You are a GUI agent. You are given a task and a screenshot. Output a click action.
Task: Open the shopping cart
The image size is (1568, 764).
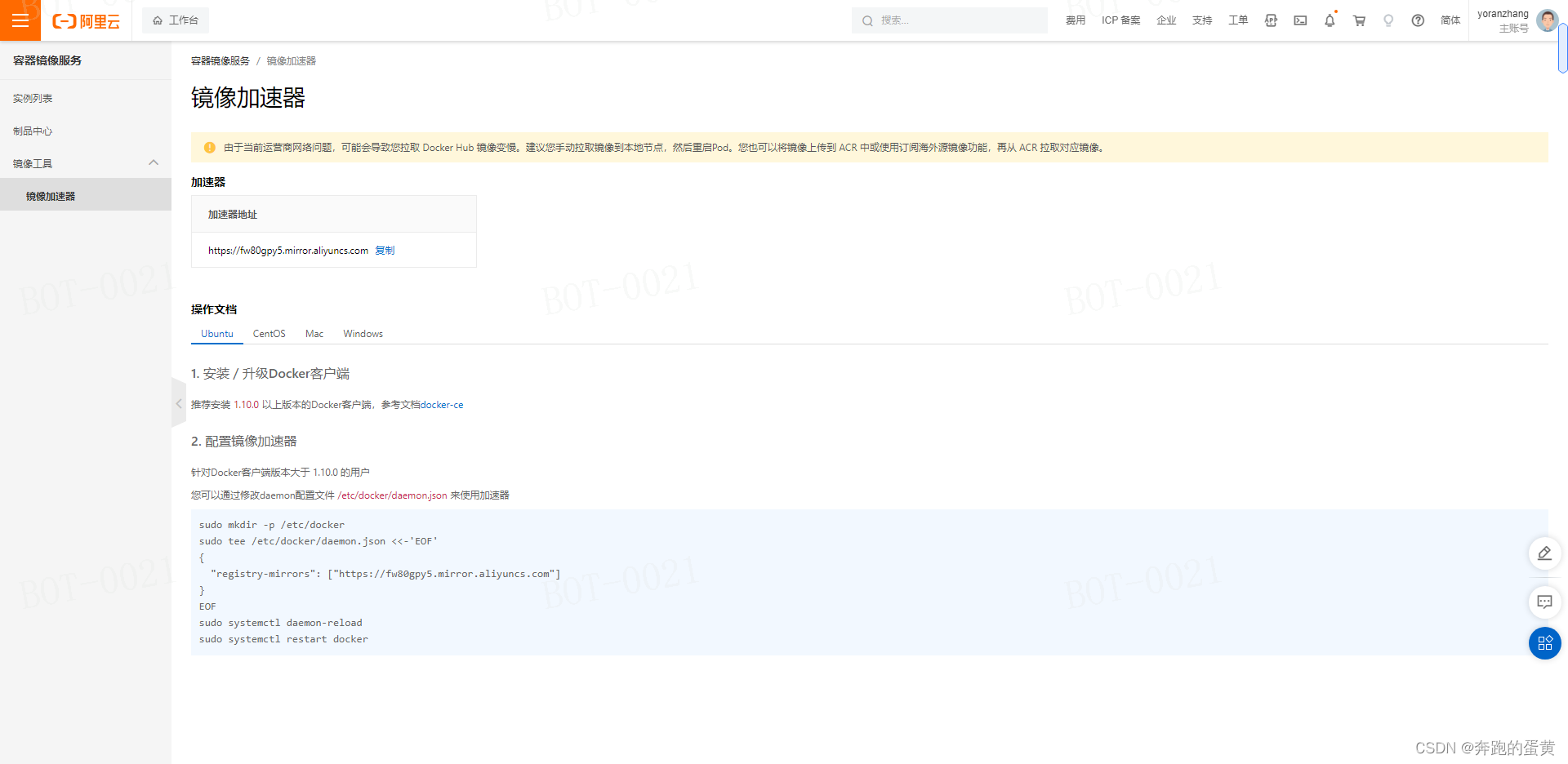(x=1359, y=20)
